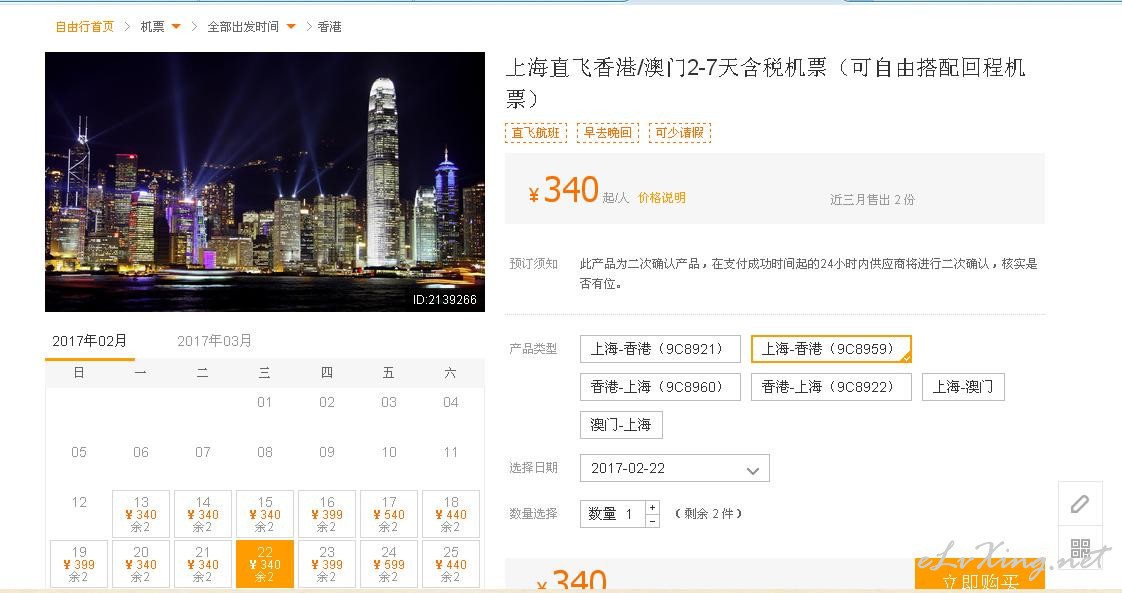Pick February 25 on calendar

[x=451, y=564]
